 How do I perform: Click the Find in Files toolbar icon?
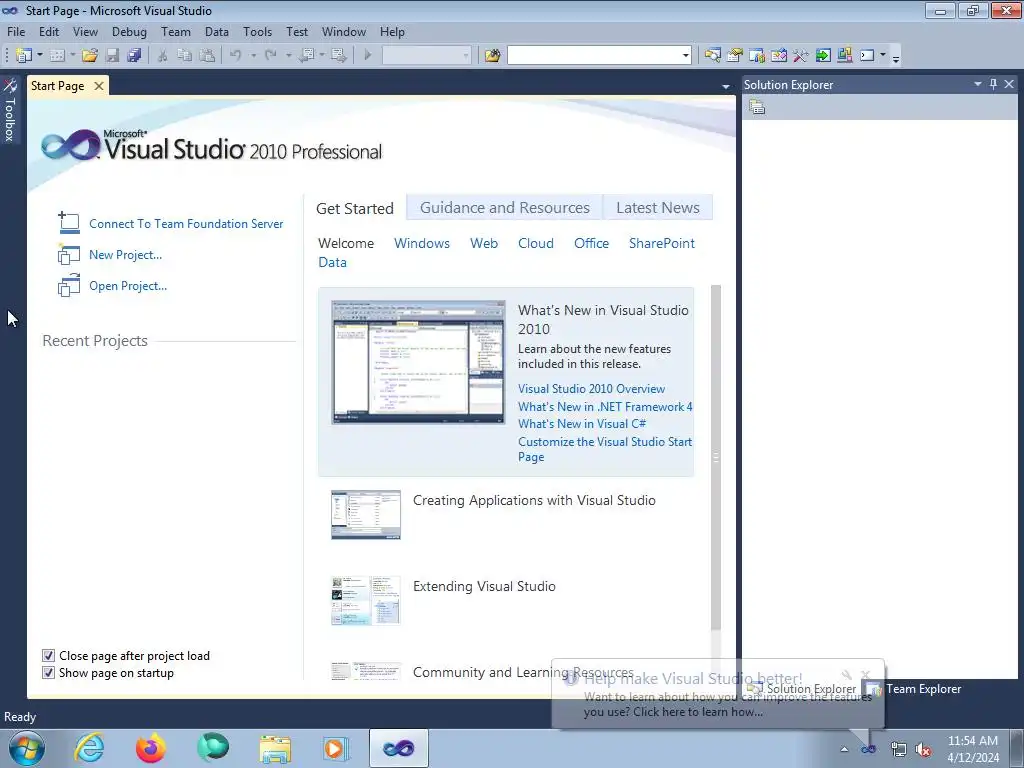point(492,56)
